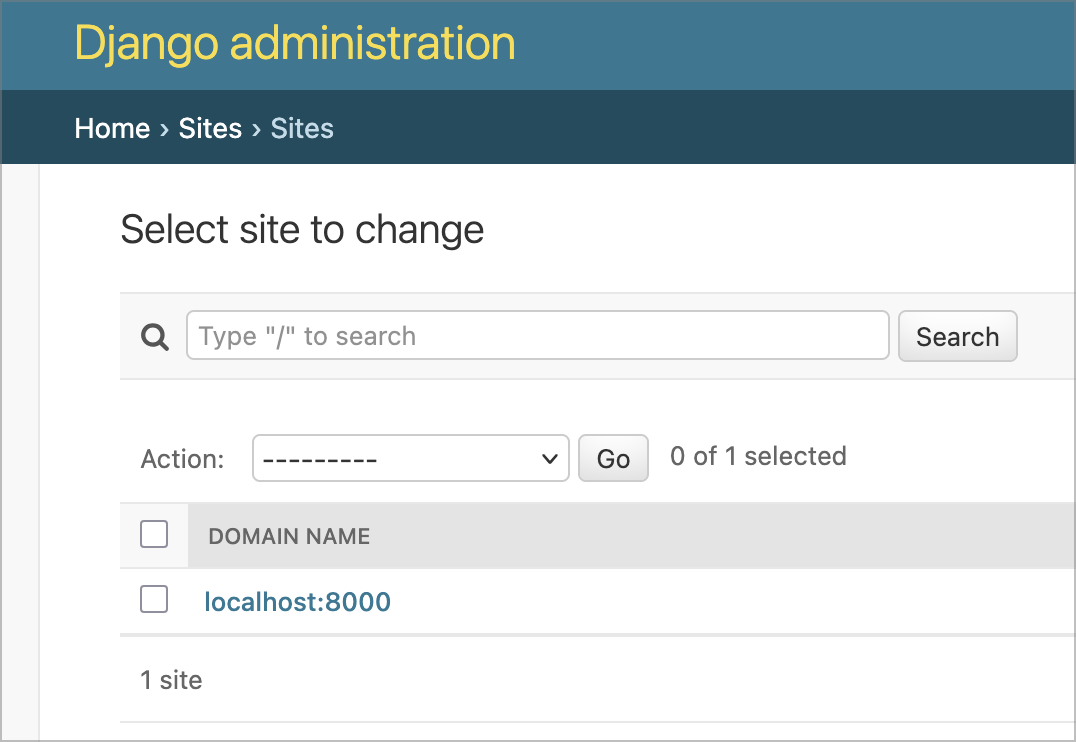The width and height of the screenshot is (1076, 742).
Task: Sort by the Domain Name column header
Action: tap(289, 536)
